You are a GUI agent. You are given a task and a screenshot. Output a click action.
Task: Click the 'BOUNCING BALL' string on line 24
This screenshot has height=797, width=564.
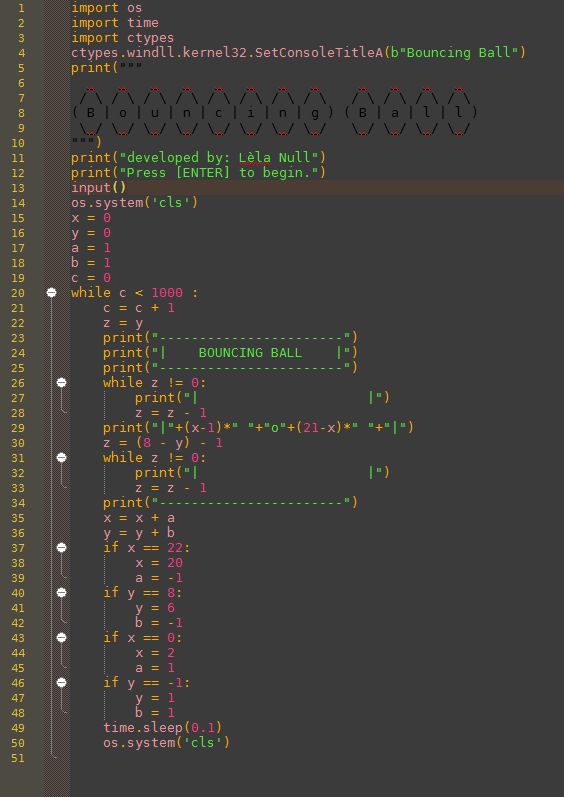(x=250, y=353)
